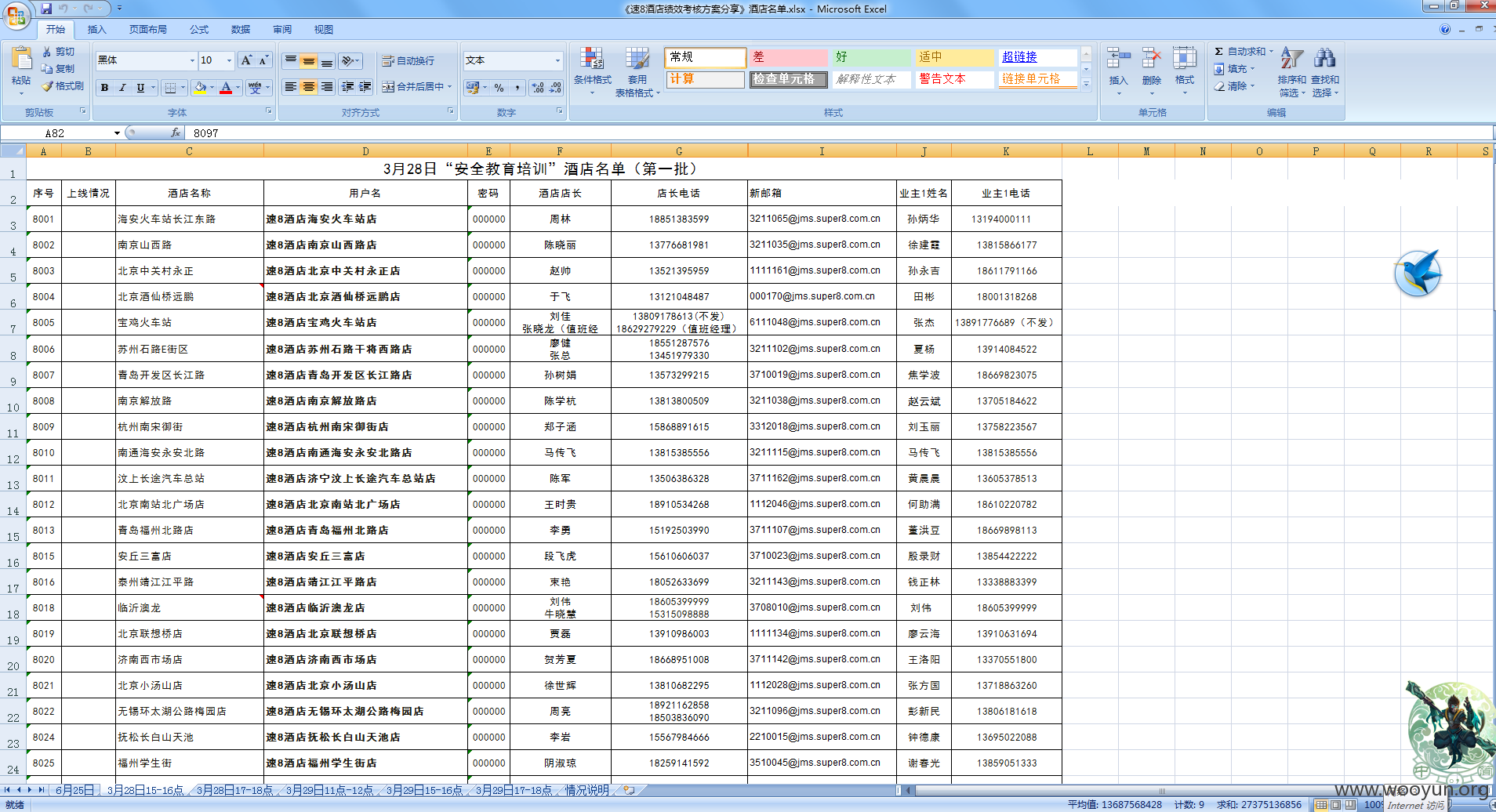Click the Copy (复制) icon

(47, 69)
